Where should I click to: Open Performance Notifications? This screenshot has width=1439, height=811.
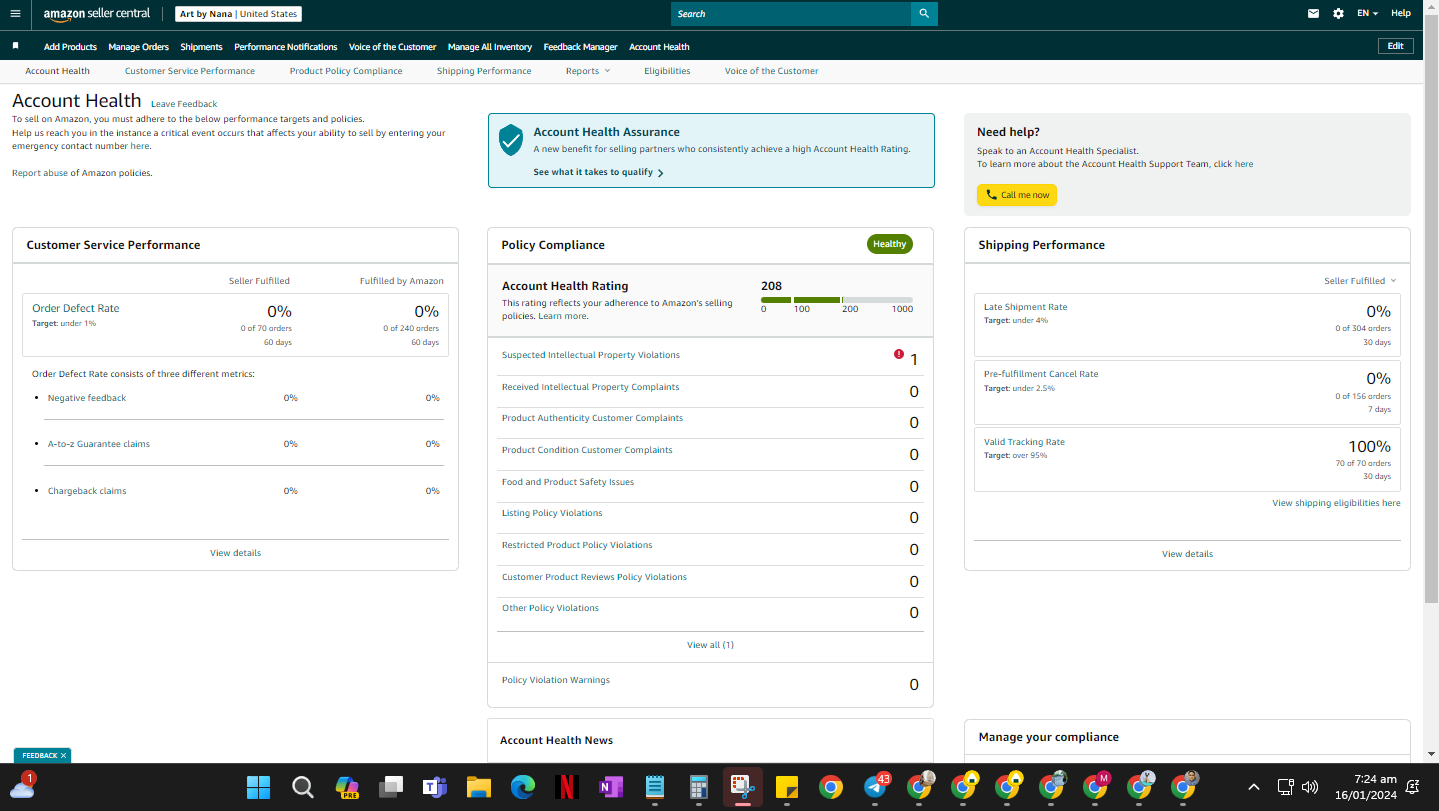click(286, 47)
